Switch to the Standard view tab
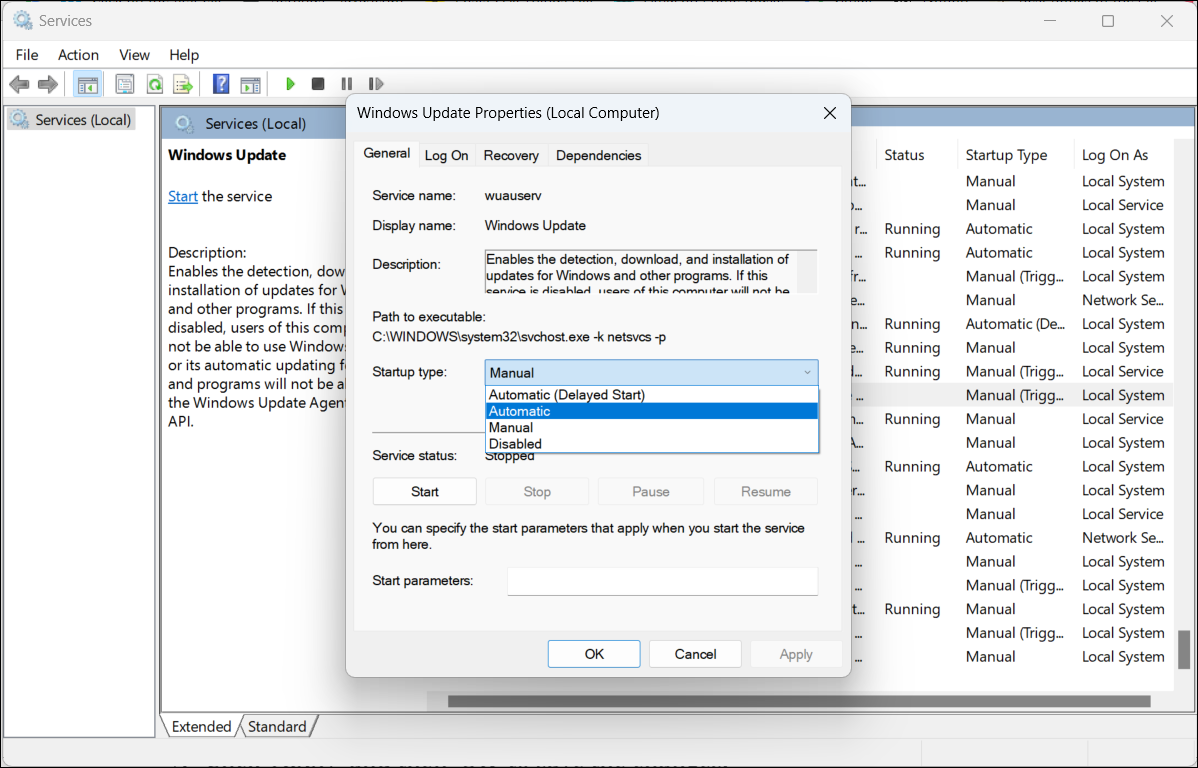 coord(277,726)
